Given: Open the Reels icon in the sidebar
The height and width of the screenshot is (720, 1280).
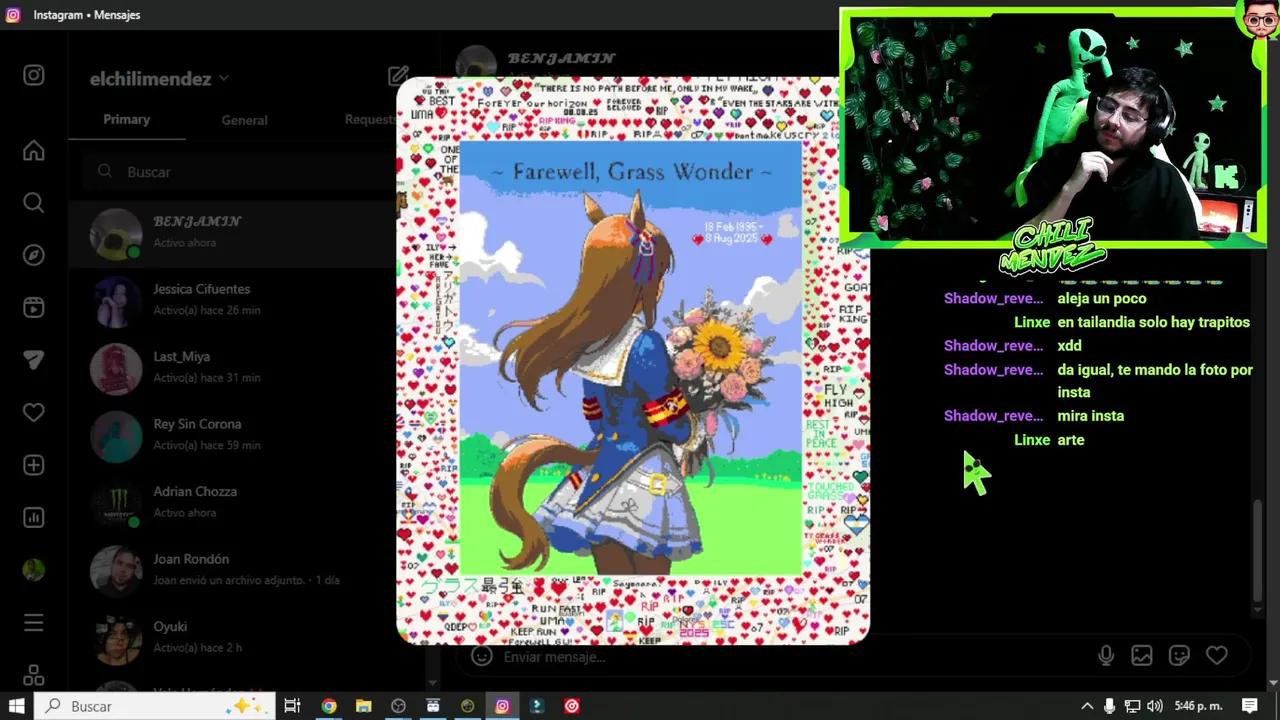Looking at the screenshot, I should click(34, 307).
